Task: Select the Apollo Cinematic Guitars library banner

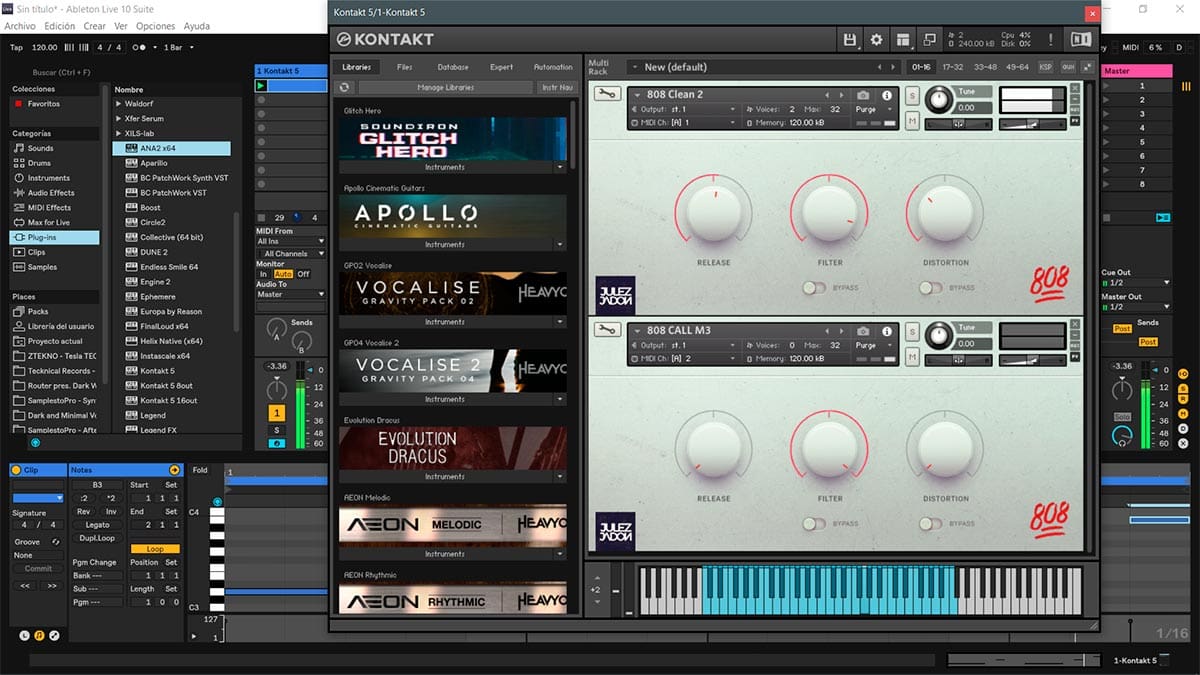Action: pyautogui.click(x=453, y=216)
